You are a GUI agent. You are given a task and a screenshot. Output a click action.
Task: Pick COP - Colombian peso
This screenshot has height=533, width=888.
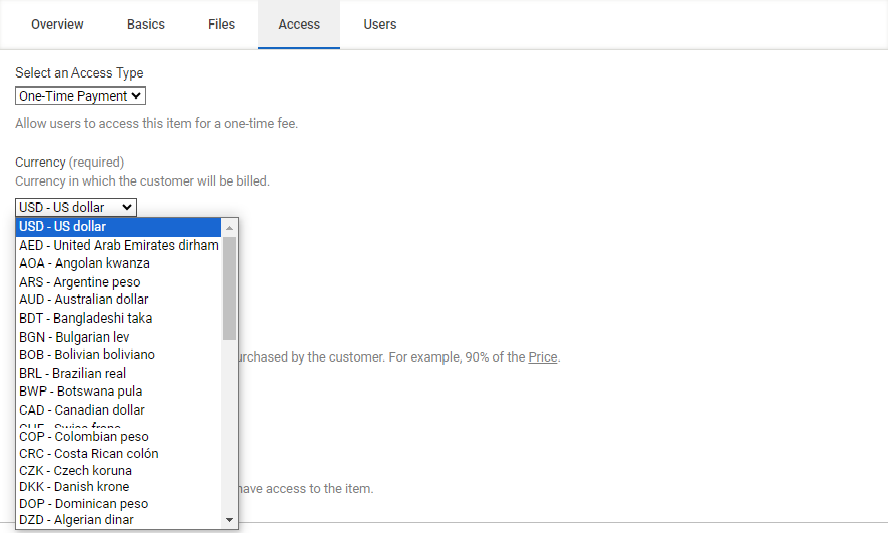coord(118,437)
